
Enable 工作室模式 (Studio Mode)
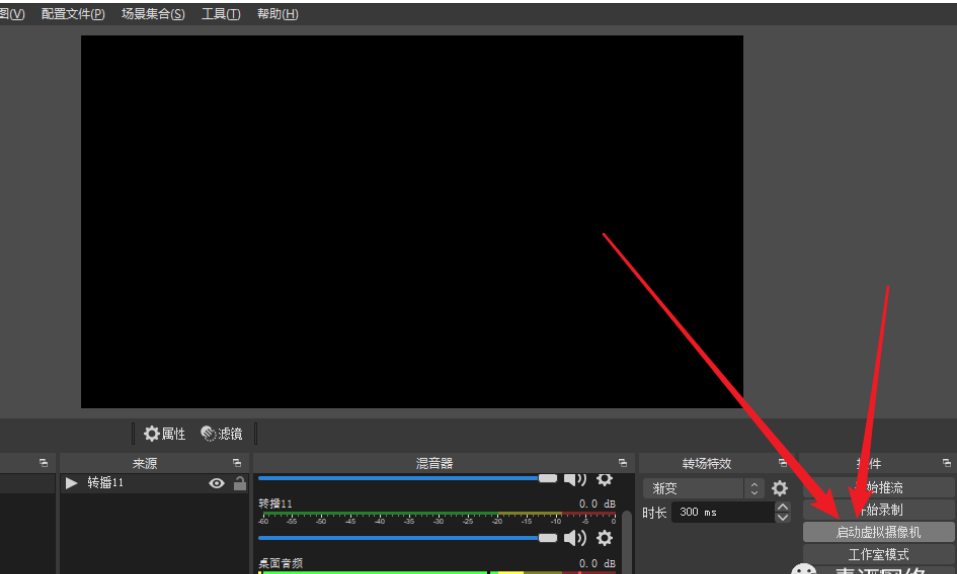[878, 554]
